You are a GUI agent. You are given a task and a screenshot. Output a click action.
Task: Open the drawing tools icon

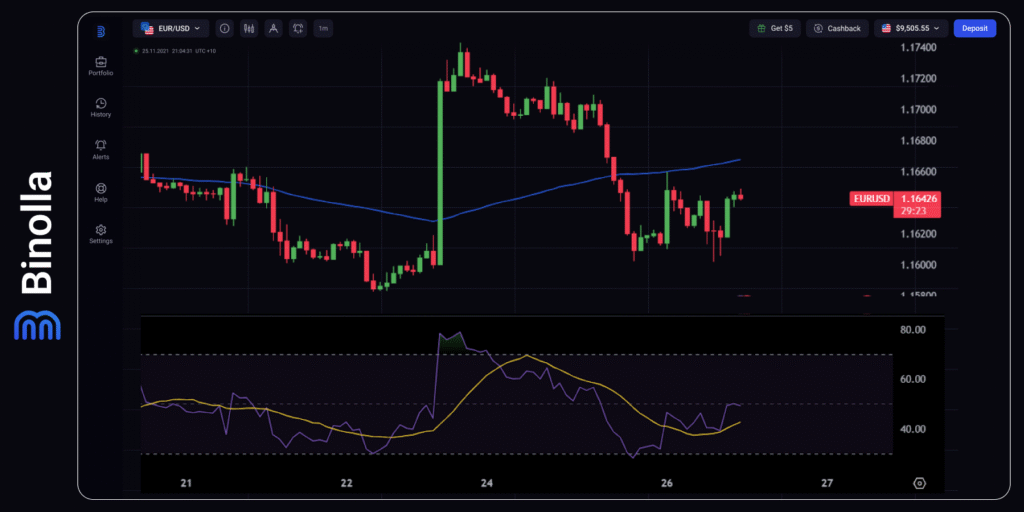(273, 29)
